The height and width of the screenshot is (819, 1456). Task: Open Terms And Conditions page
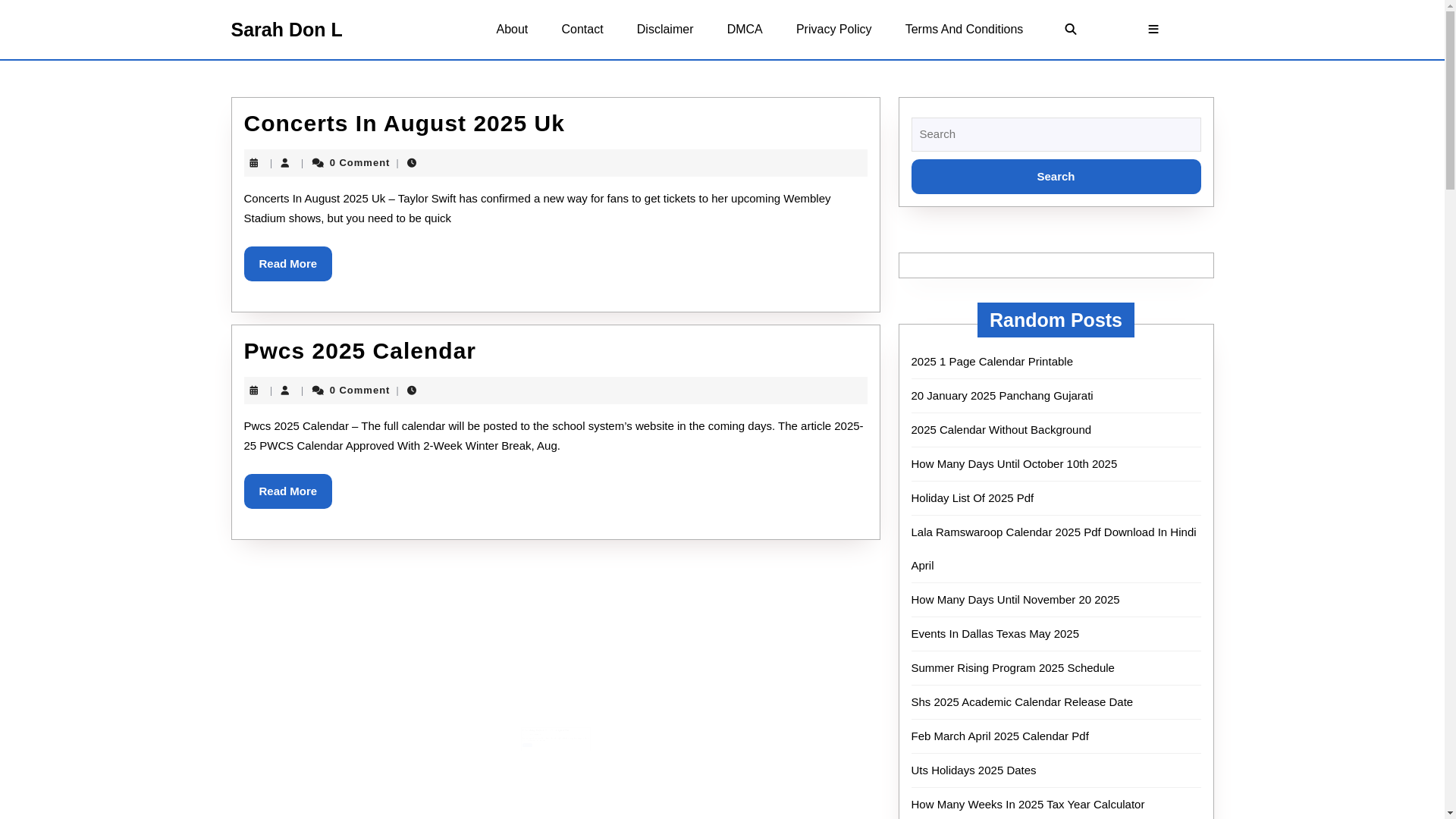(x=964, y=30)
